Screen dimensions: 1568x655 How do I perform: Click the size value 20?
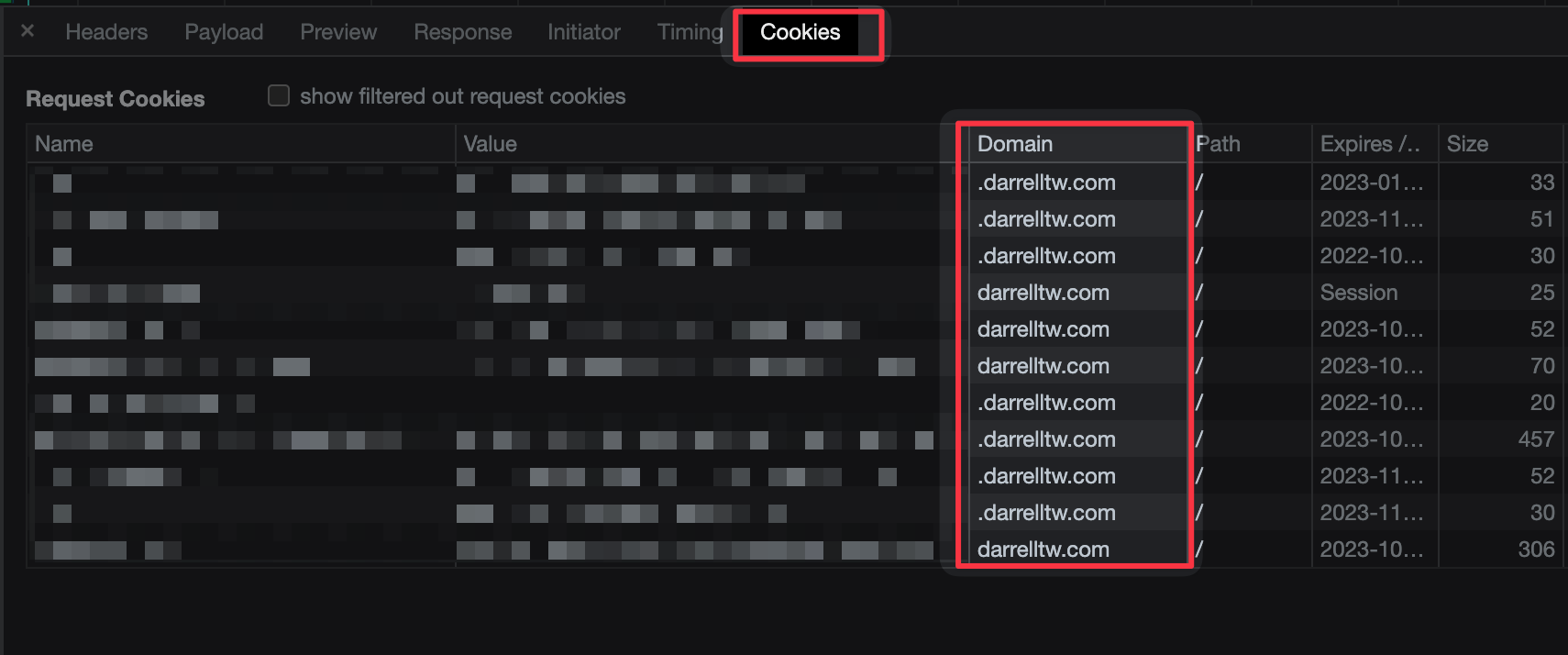(1542, 403)
